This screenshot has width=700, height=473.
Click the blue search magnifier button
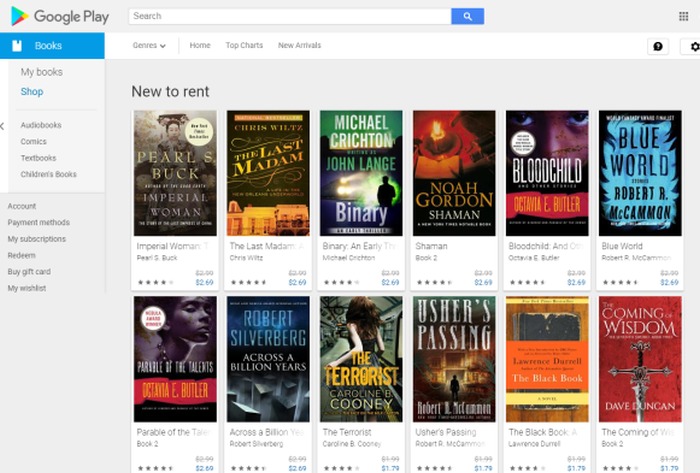(x=467, y=17)
